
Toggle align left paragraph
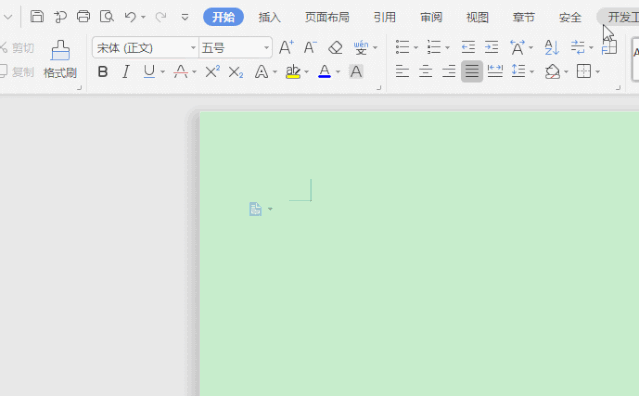point(402,71)
